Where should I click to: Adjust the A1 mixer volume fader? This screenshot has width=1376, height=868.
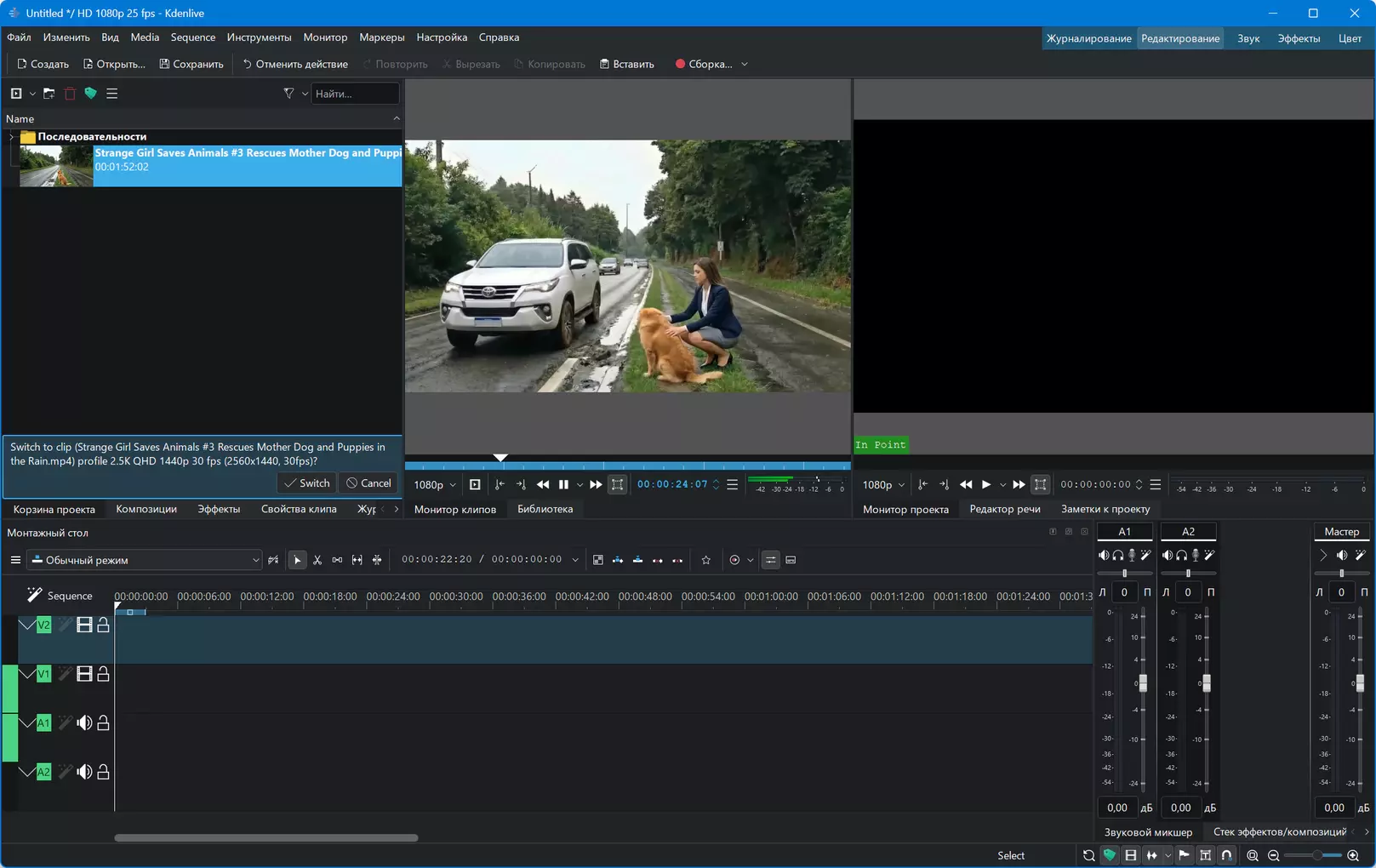click(1143, 682)
